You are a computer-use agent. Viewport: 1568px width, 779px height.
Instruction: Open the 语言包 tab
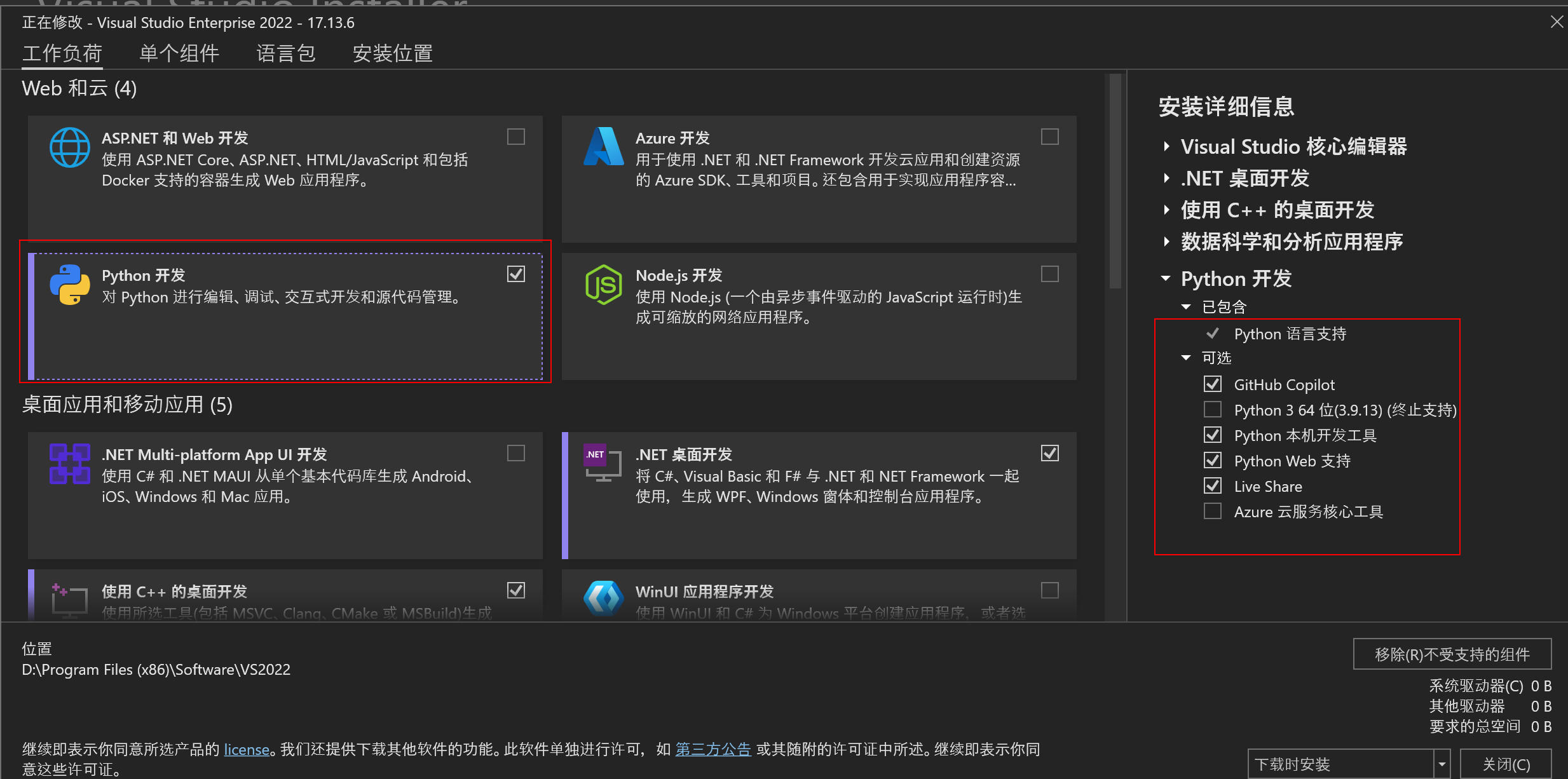pos(285,53)
